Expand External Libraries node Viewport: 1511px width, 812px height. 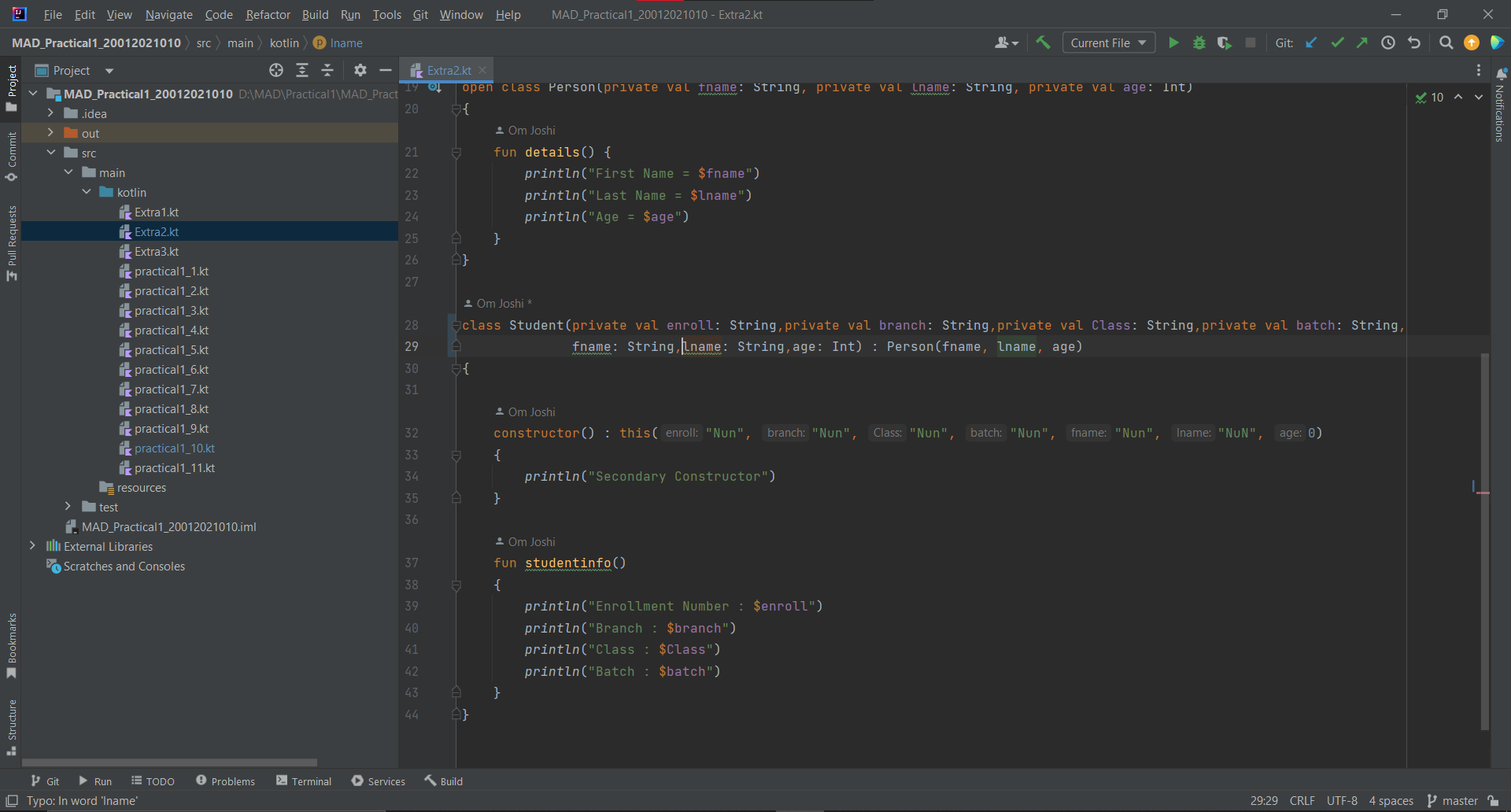(x=32, y=546)
